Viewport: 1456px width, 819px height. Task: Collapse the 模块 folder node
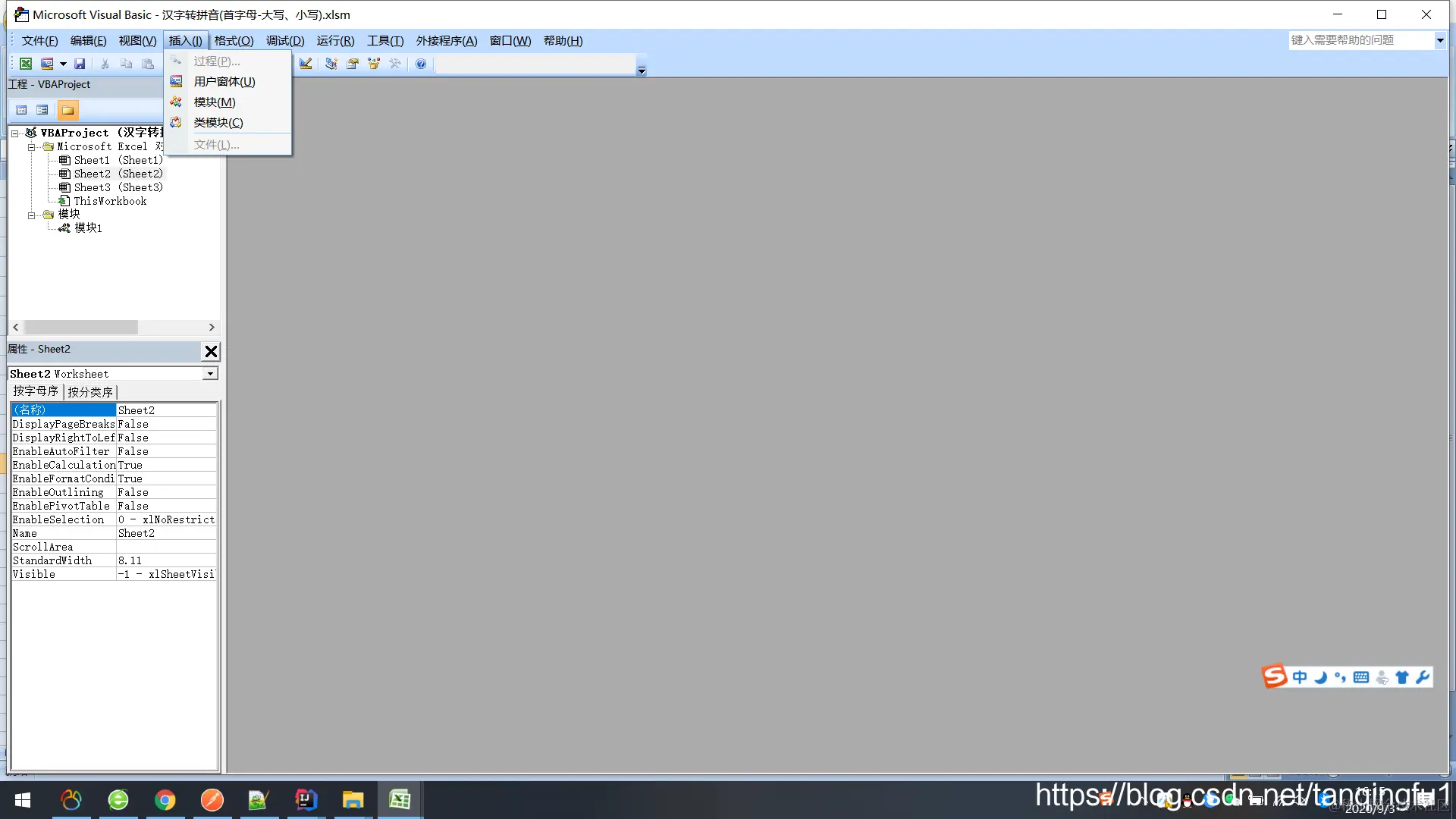pyautogui.click(x=31, y=215)
